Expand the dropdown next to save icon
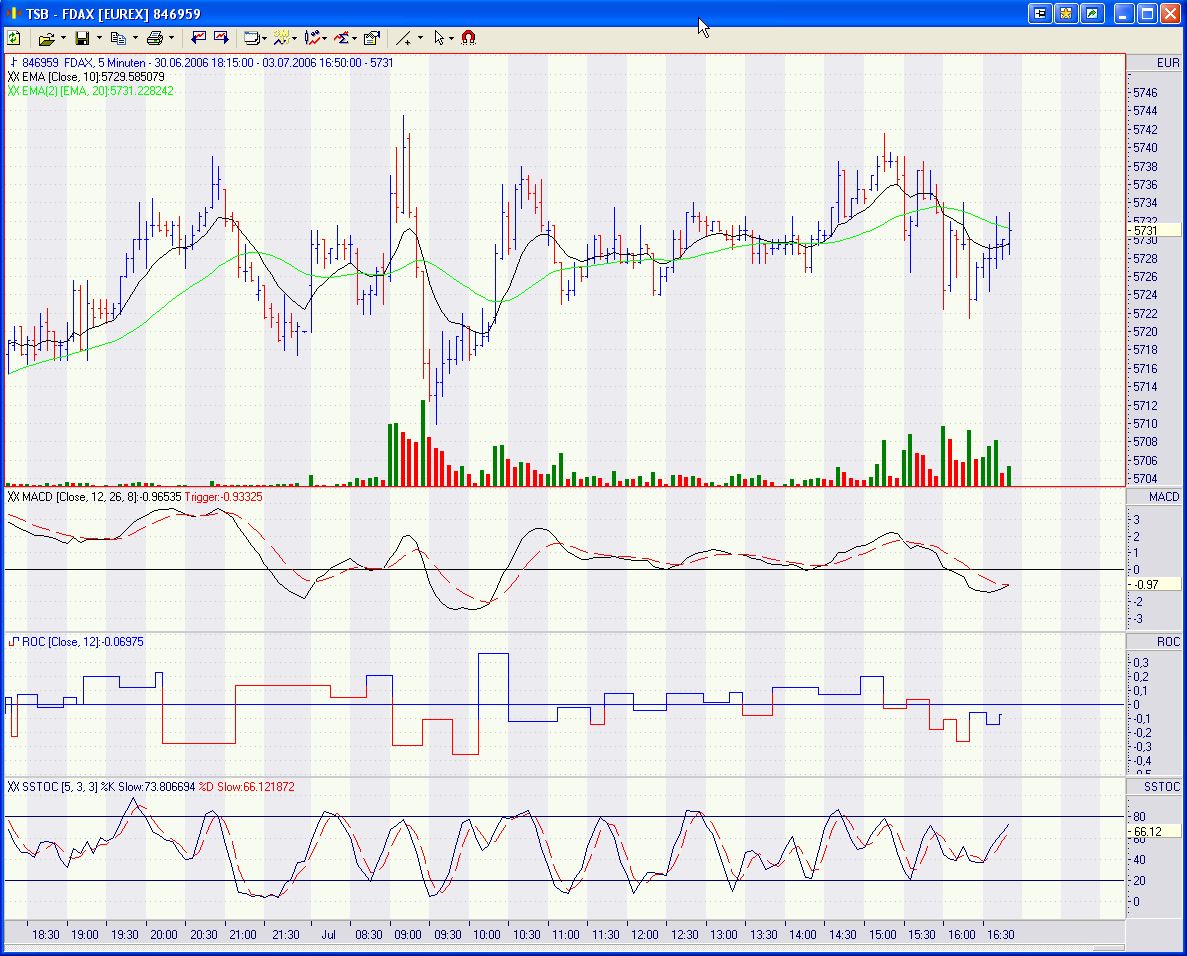 click(98, 38)
